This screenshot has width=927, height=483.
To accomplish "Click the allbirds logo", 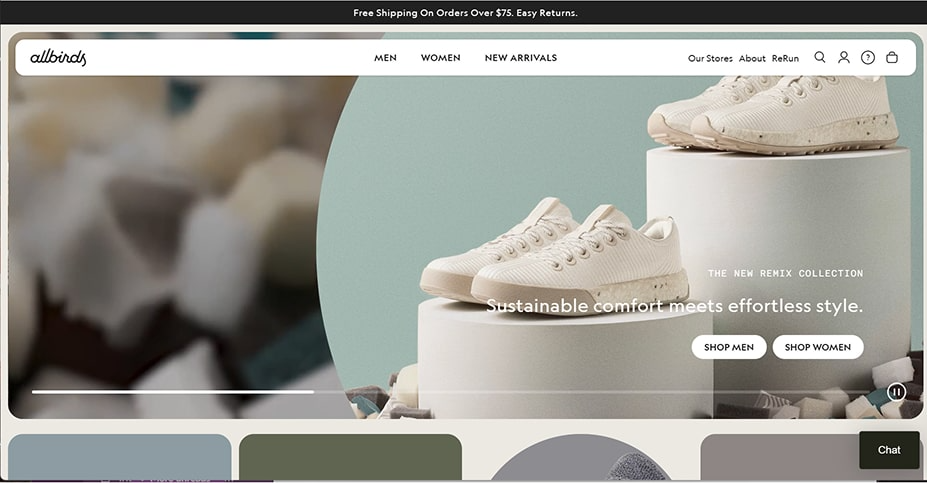I will pyautogui.click(x=58, y=57).
